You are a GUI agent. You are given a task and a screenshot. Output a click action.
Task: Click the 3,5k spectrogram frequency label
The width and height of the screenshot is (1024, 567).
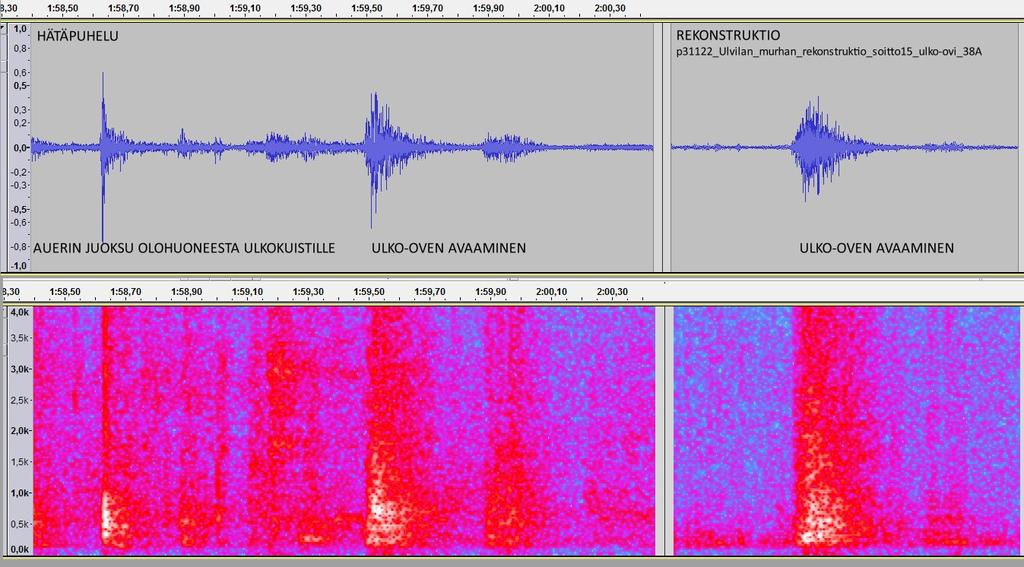[20, 338]
